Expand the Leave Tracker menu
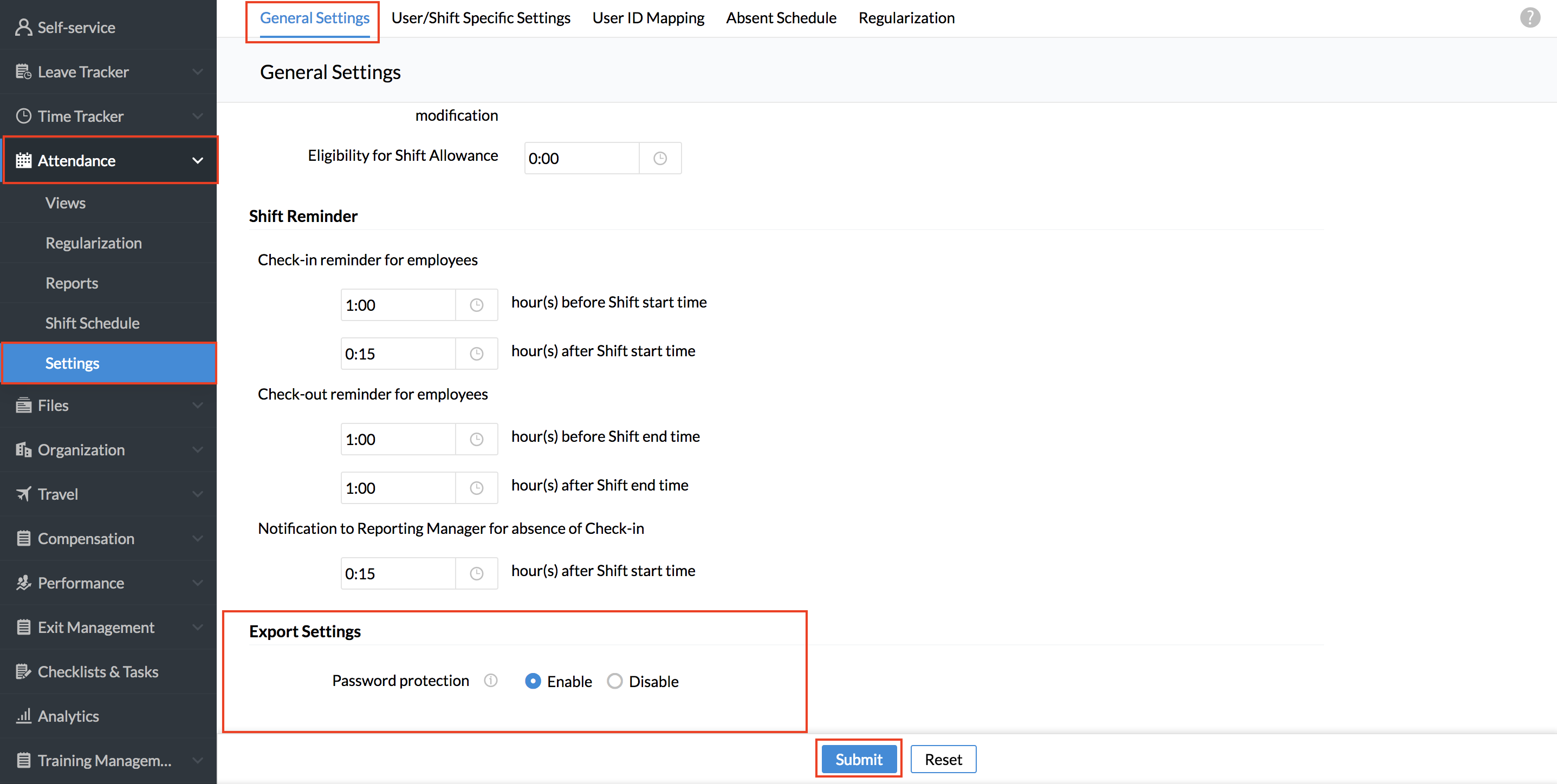The height and width of the screenshot is (784, 1557). [x=197, y=72]
